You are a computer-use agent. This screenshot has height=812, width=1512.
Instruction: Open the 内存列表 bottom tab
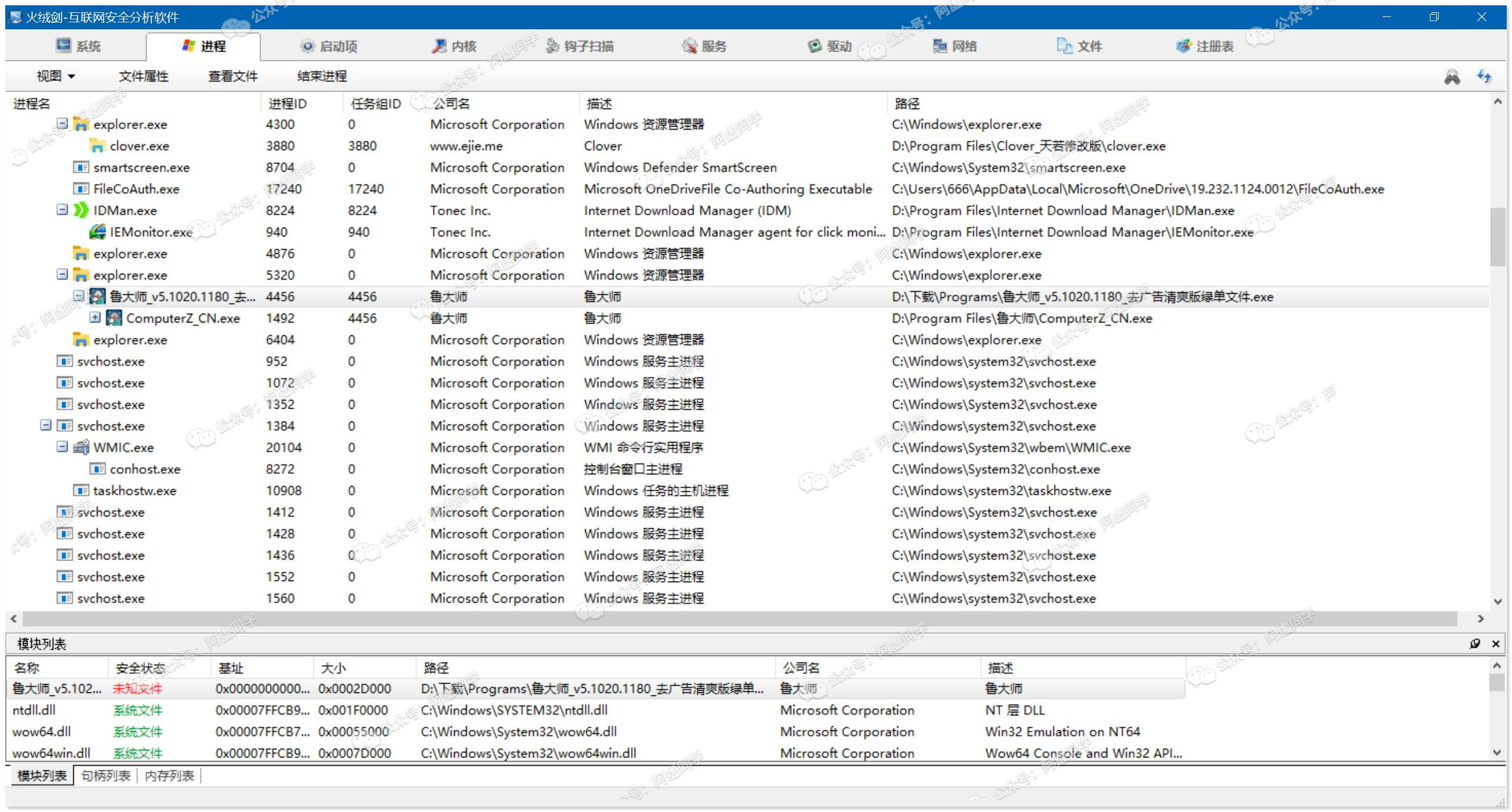[x=169, y=776]
